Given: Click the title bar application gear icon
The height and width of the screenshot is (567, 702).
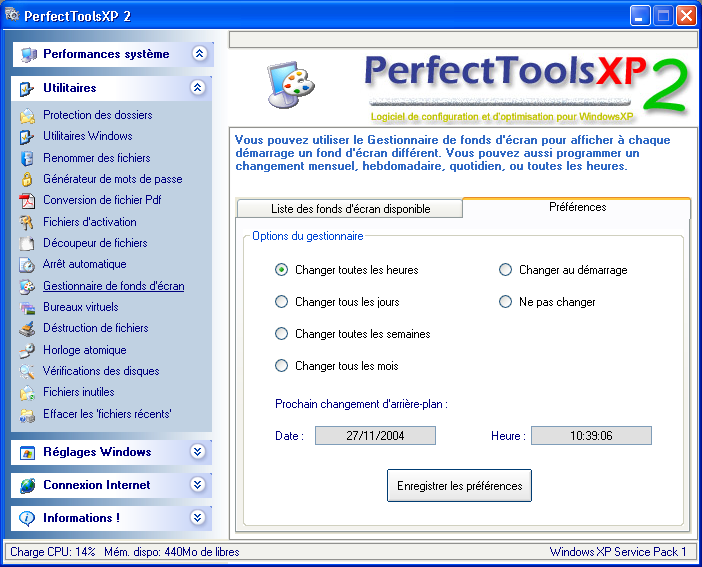Looking at the screenshot, I should (12, 15).
